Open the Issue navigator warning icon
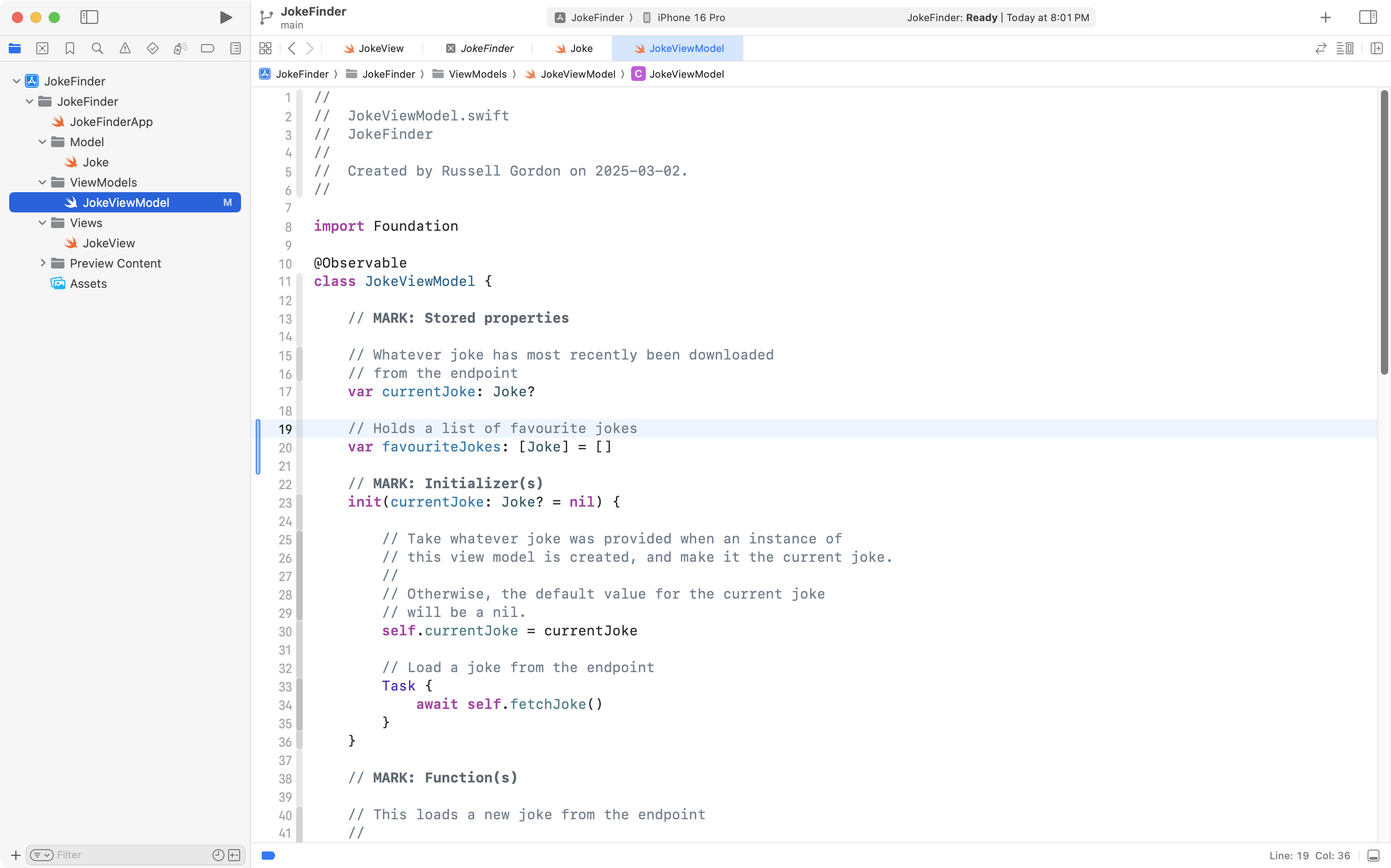 (x=125, y=48)
